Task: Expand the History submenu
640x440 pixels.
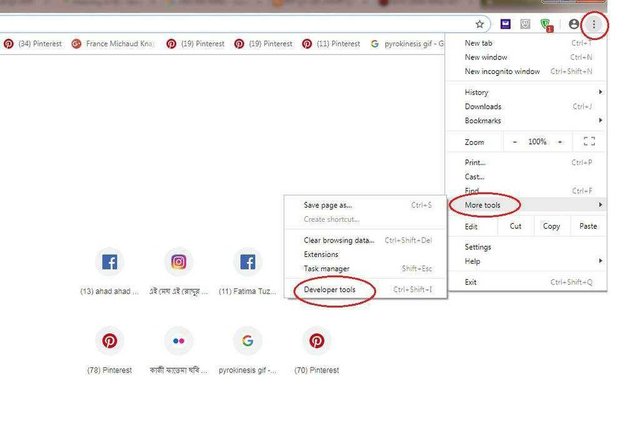Action: point(526,92)
